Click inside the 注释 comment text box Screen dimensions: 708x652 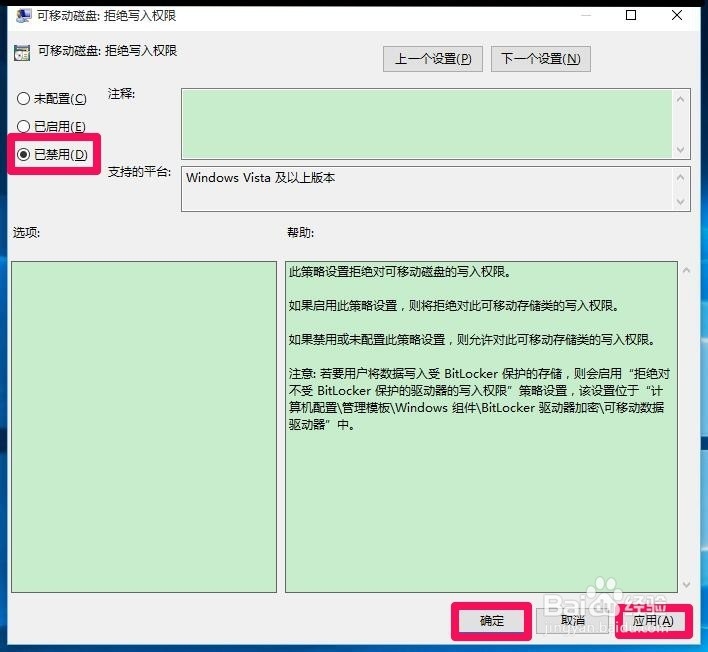427,124
